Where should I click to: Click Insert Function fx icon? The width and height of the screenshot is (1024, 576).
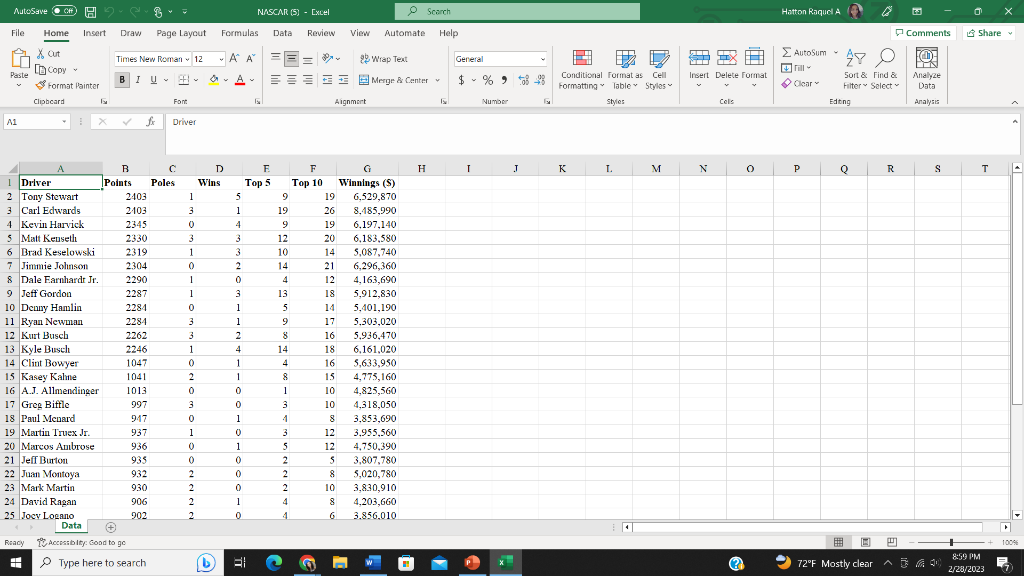coord(150,121)
